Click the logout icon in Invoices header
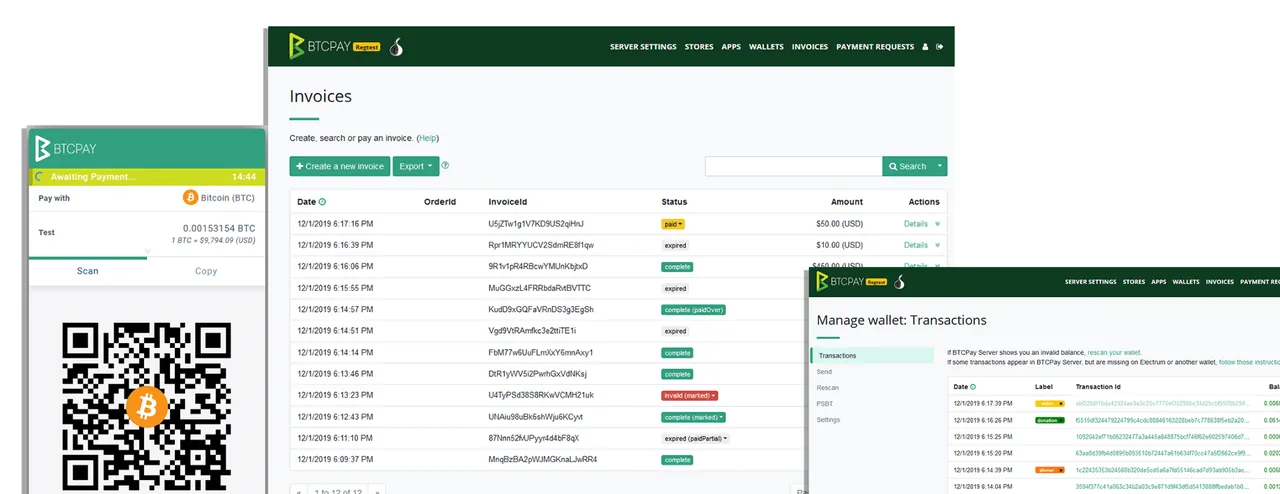Viewport: 1280px width, 494px height. (940, 47)
